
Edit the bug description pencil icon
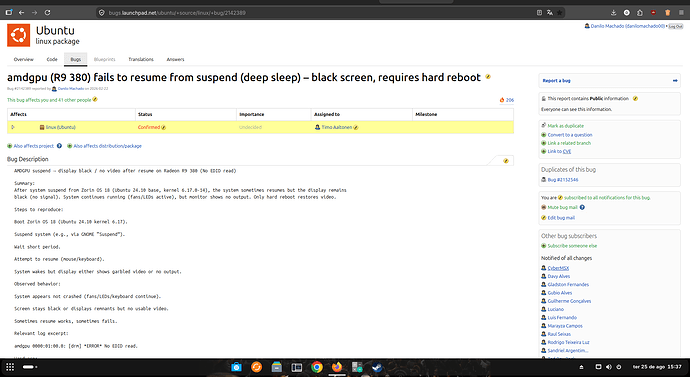pos(506,161)
